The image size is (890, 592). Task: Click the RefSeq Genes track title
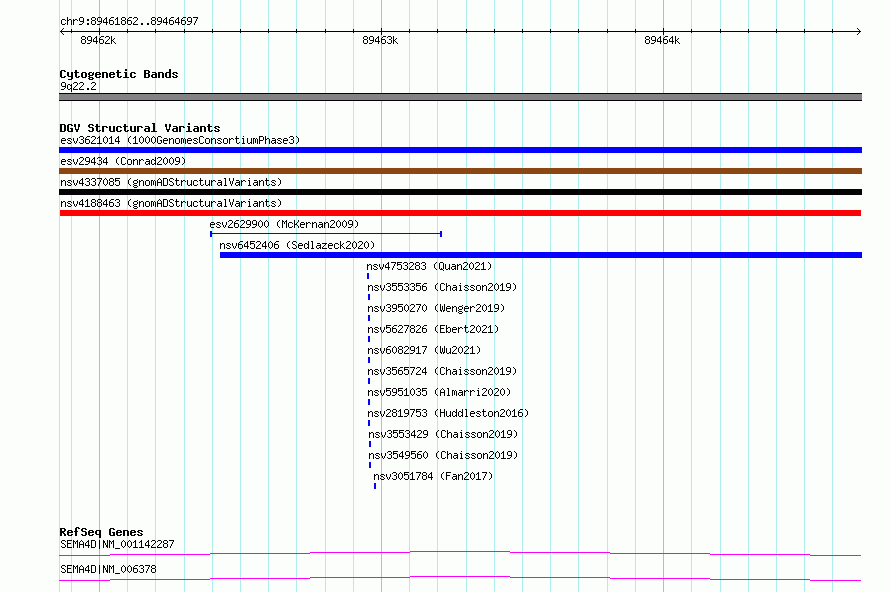[102, 532]
